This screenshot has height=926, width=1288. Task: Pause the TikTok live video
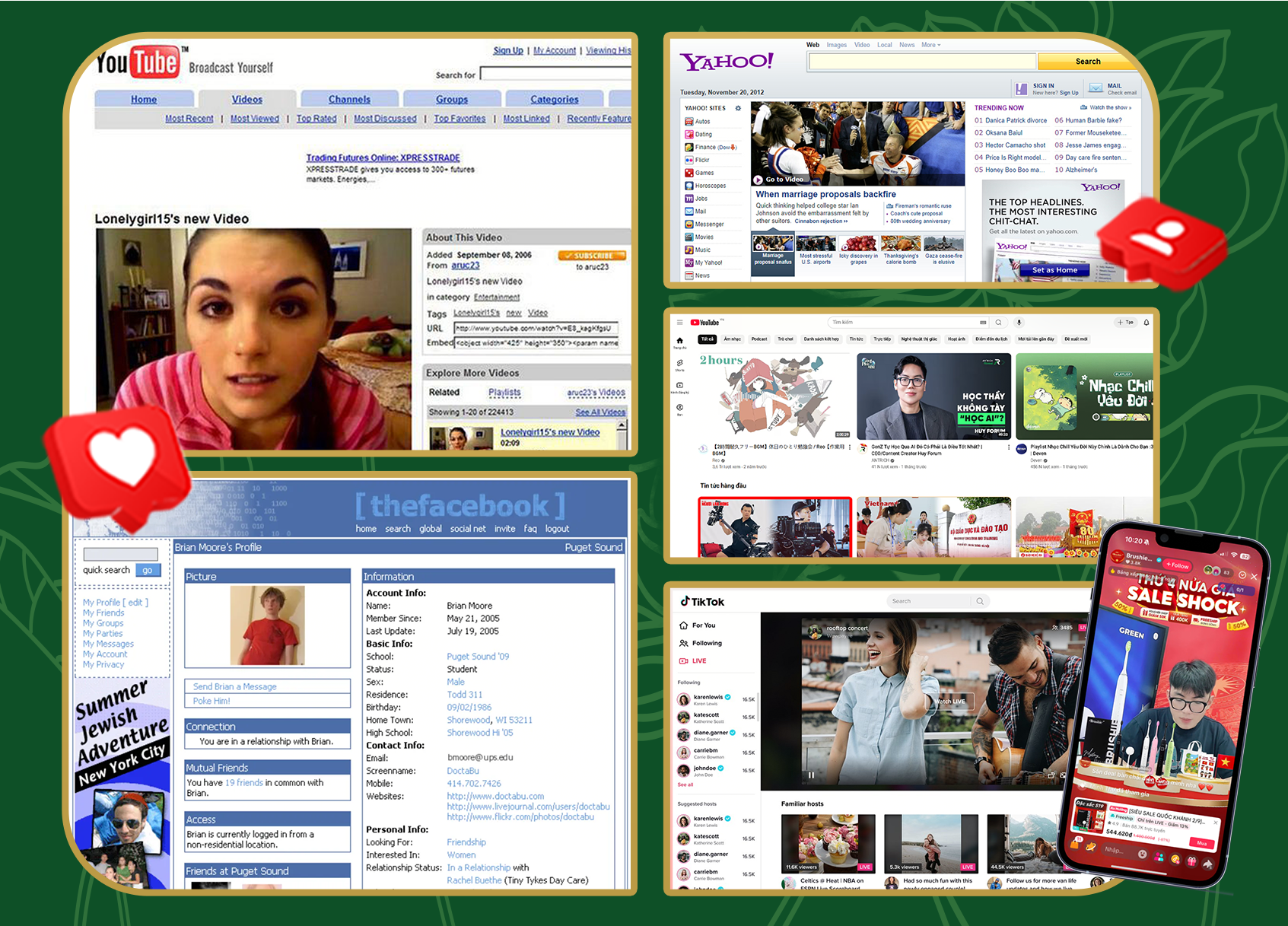pyautogui.click(x=811, y=775)
